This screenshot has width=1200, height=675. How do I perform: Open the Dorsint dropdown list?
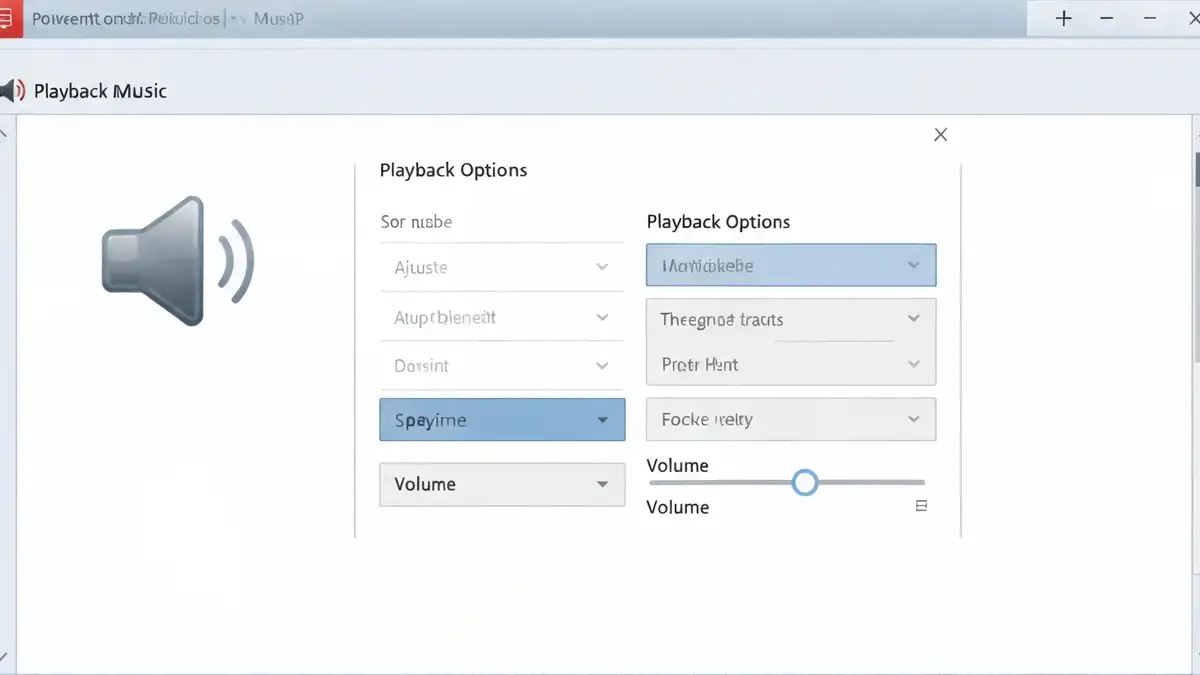tap(502, 366)
